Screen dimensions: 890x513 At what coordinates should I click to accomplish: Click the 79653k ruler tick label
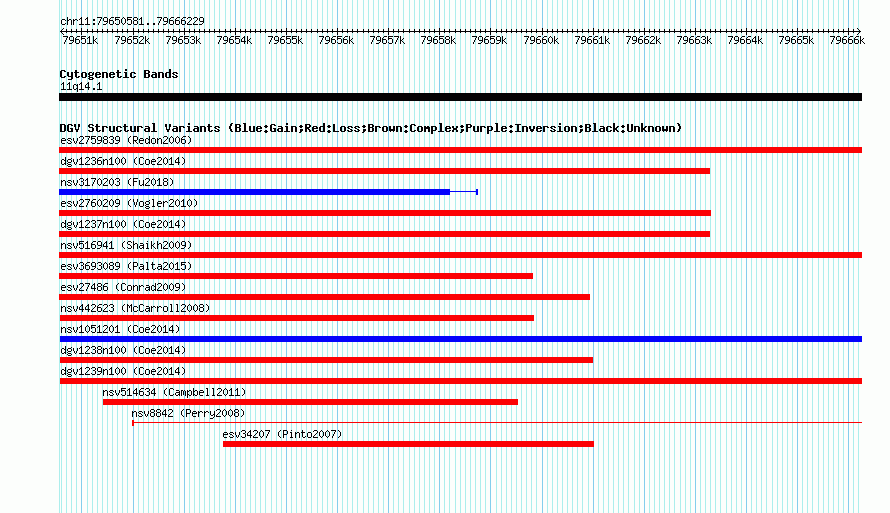click(183, 40)
